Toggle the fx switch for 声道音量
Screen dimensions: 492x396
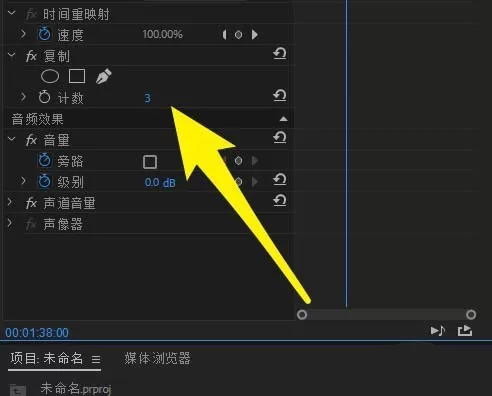[x=31, y=203]
